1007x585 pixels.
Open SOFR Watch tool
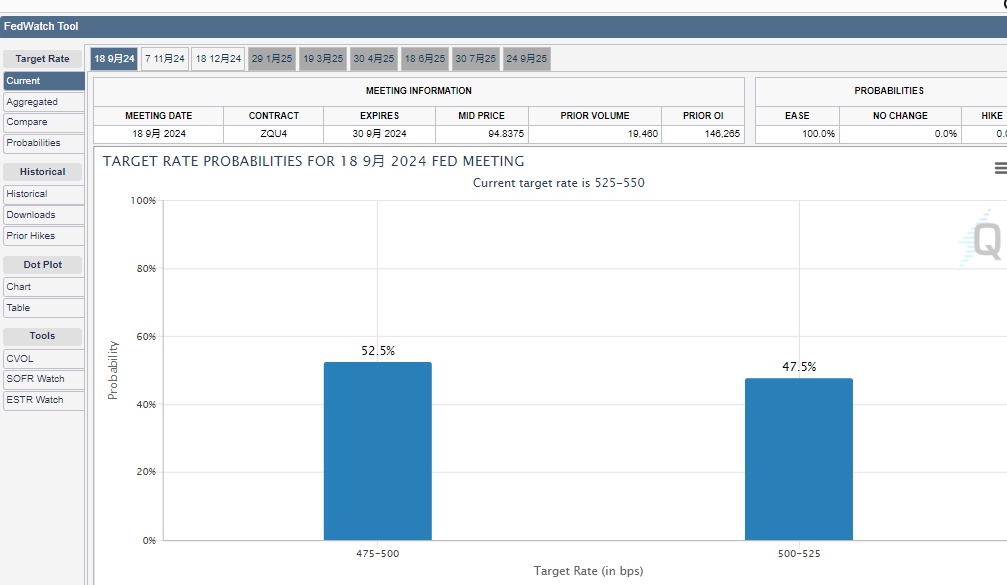(43, 379)
